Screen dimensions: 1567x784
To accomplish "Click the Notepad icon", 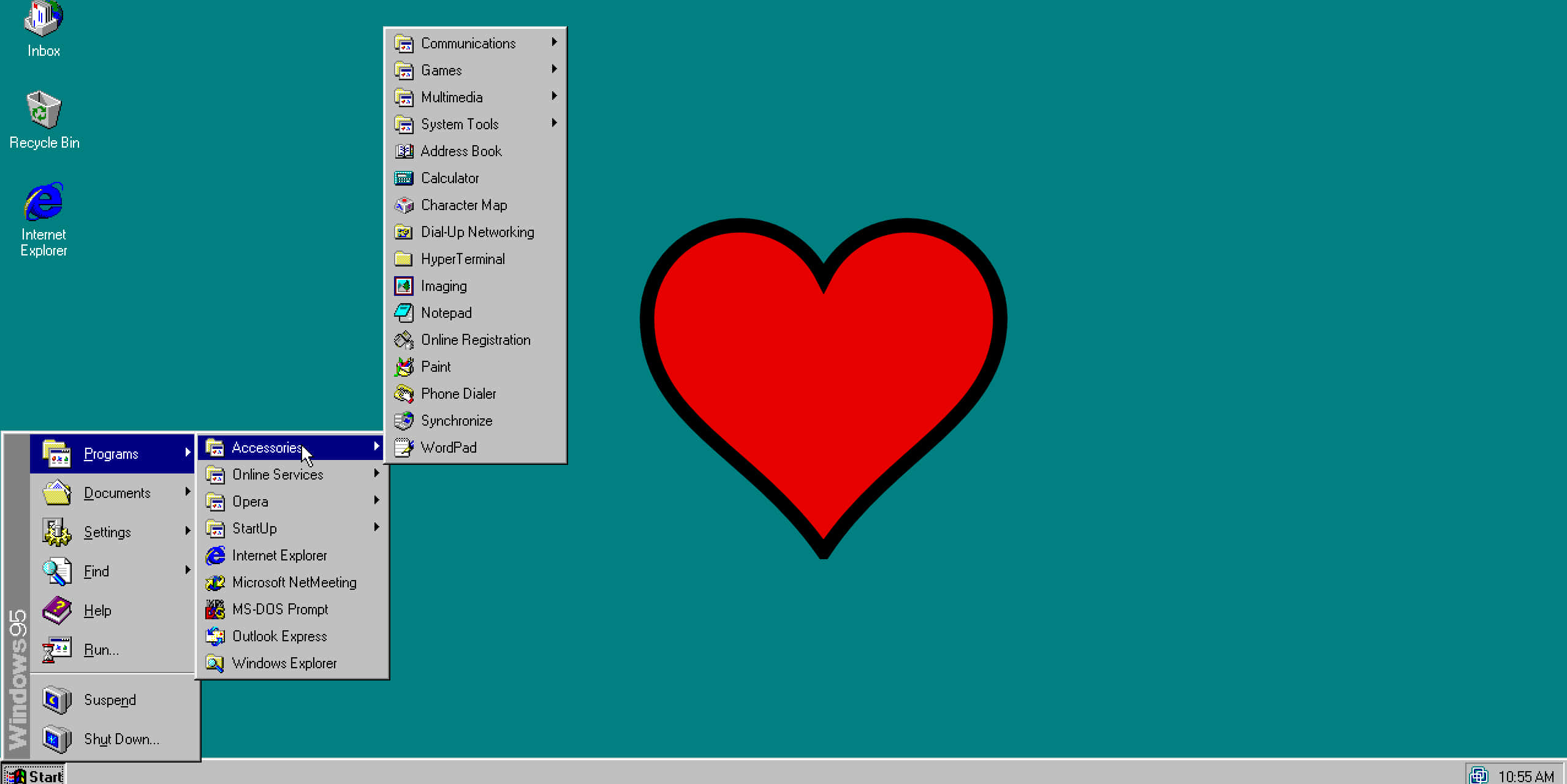I will click(x=403, y=313).
